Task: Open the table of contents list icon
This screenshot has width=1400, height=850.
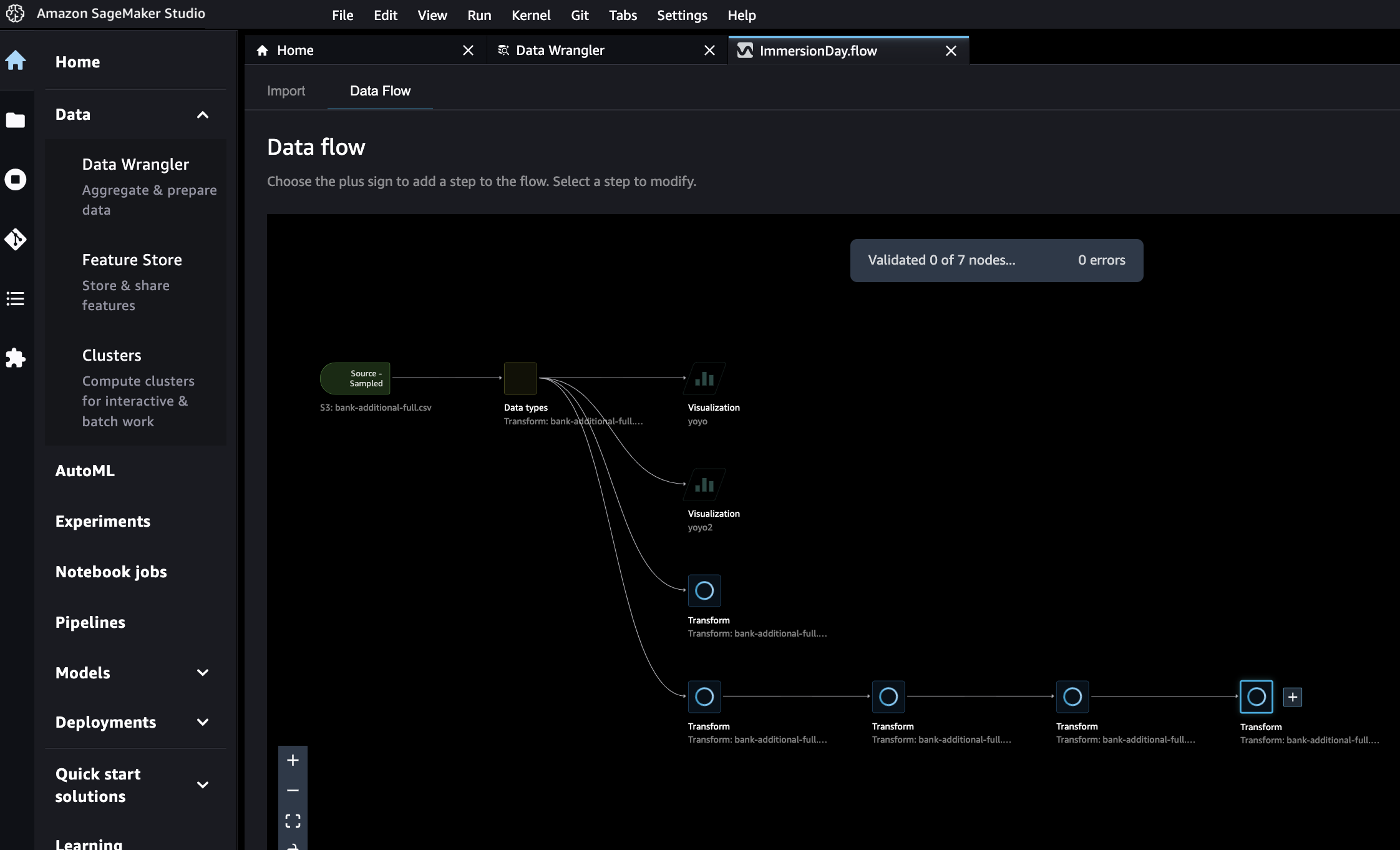Action: point(16,299)
